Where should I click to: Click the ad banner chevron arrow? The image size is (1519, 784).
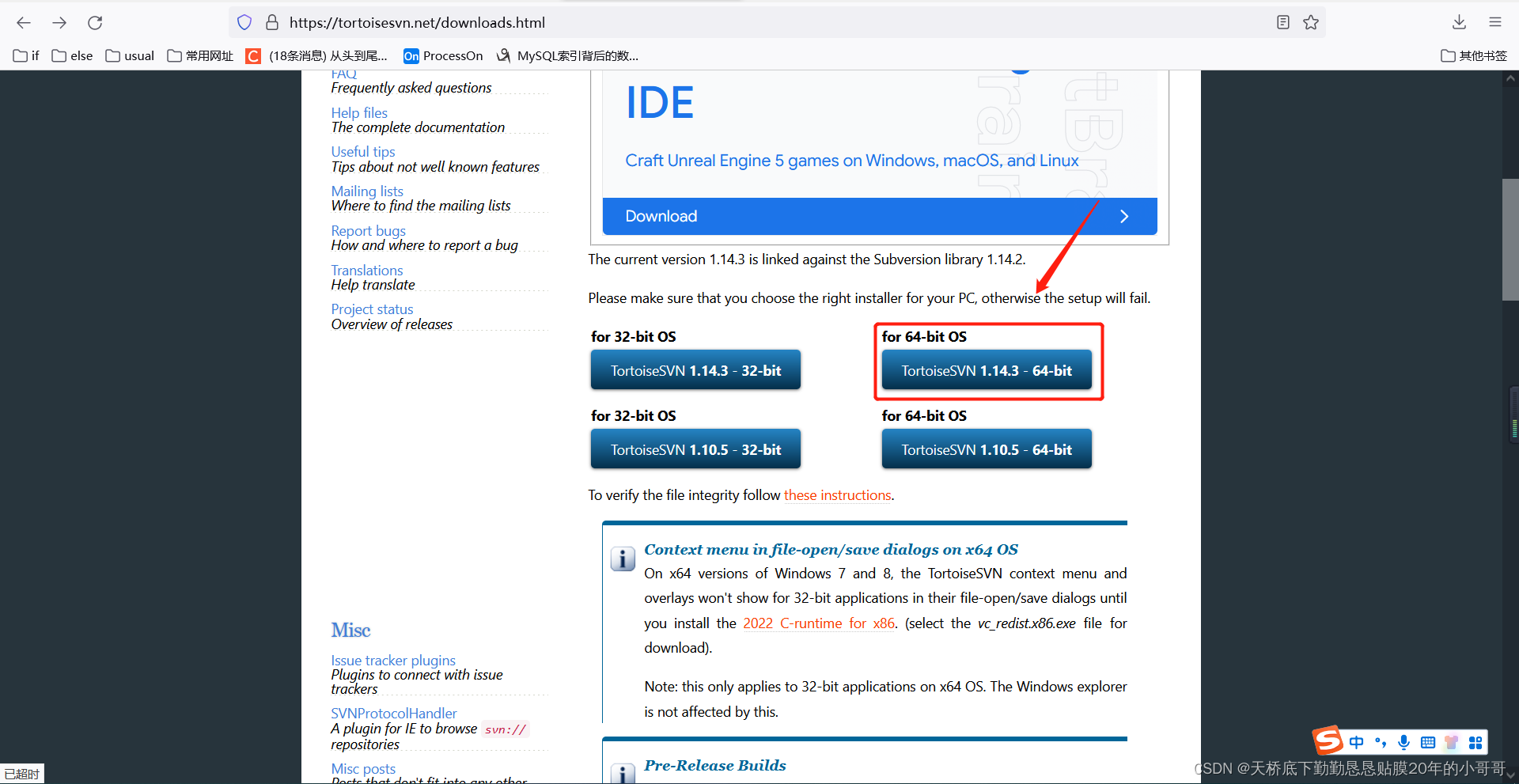click(1124, 216)
